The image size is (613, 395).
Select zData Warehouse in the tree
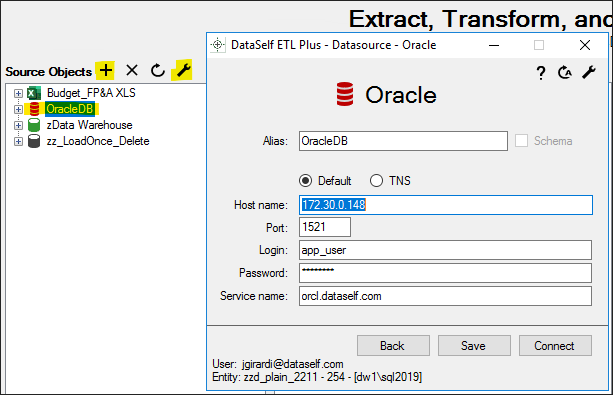(x=89, y=125)
